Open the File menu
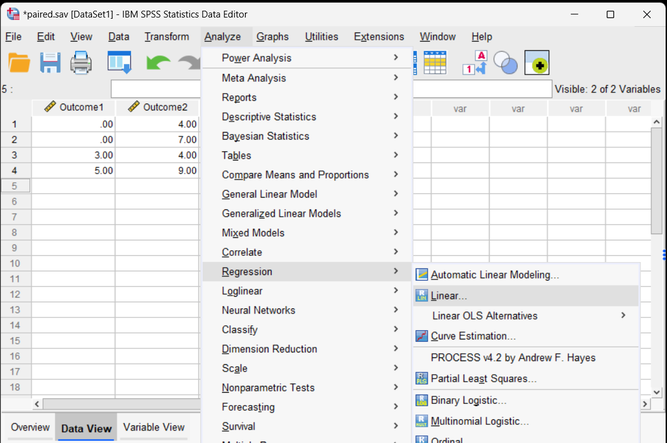The image size is (667, 443). (x=13, y=37)
